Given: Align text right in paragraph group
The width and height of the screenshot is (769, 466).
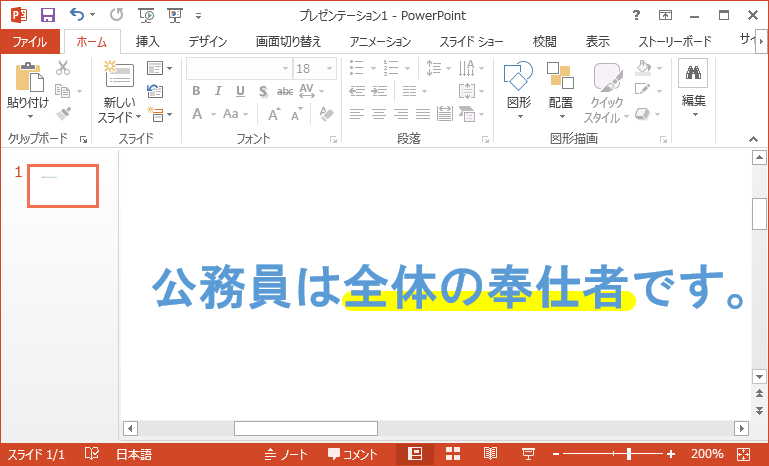Looking at the screenshot, I should coord(401,114).
